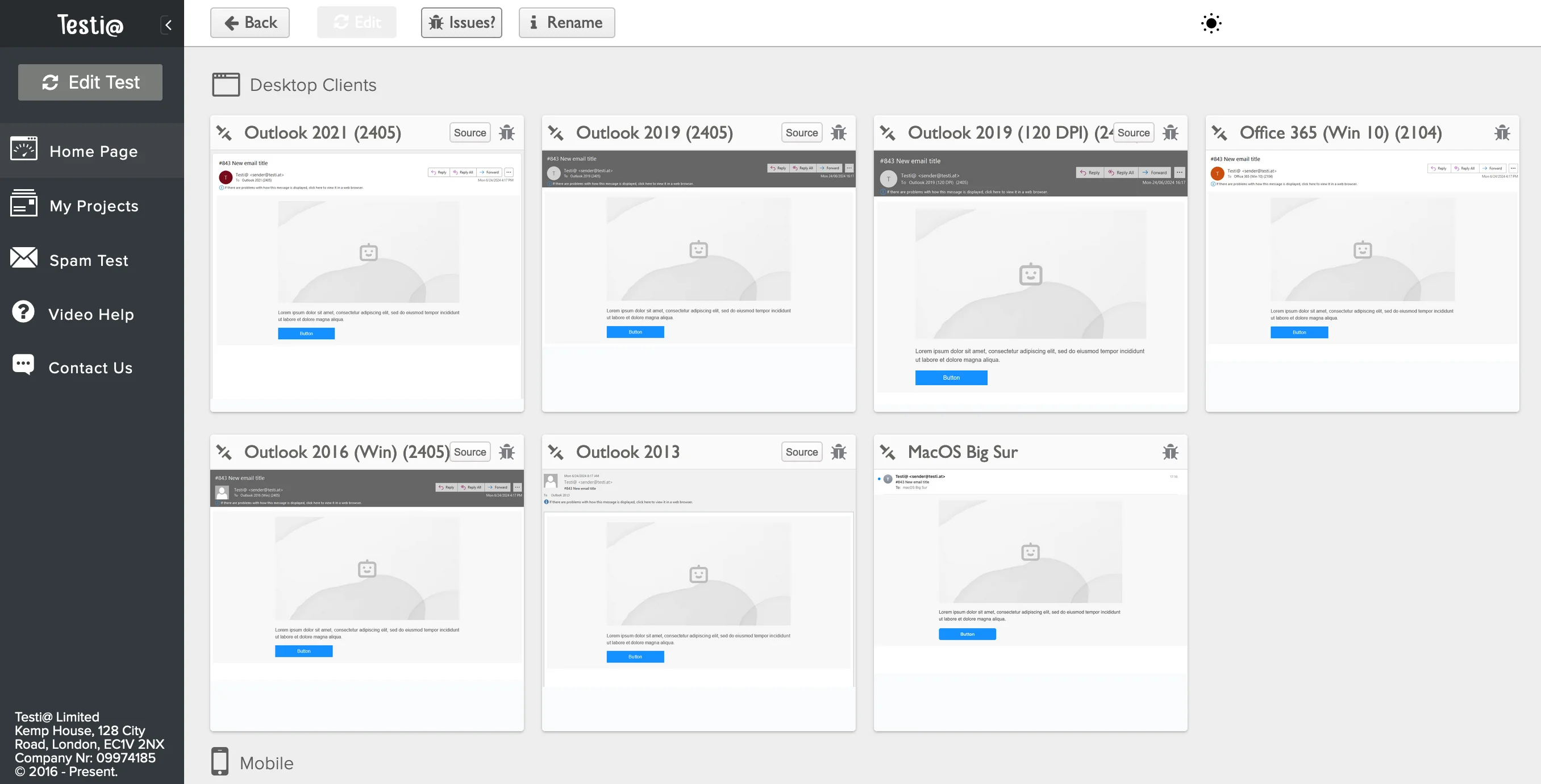Open the Outlook 2019 (120 DPI) preview thumbnail

[1030, 280]
